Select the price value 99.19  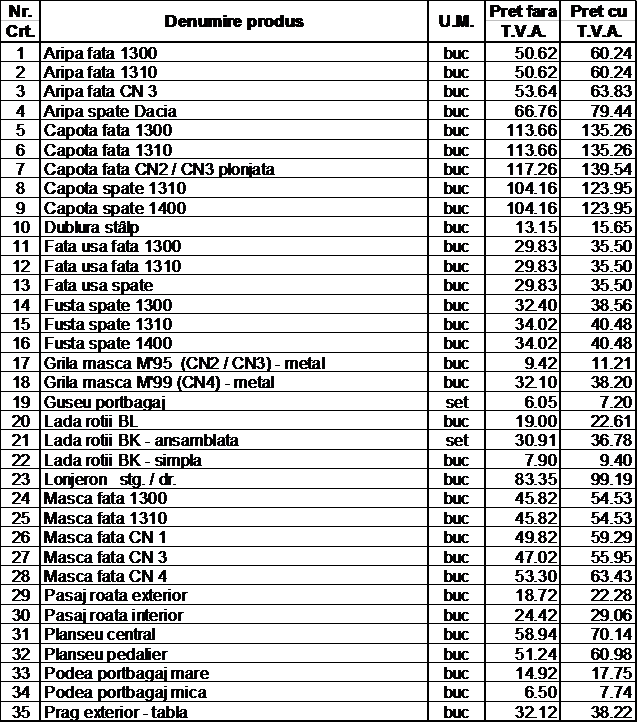click(x=611, y=479)
